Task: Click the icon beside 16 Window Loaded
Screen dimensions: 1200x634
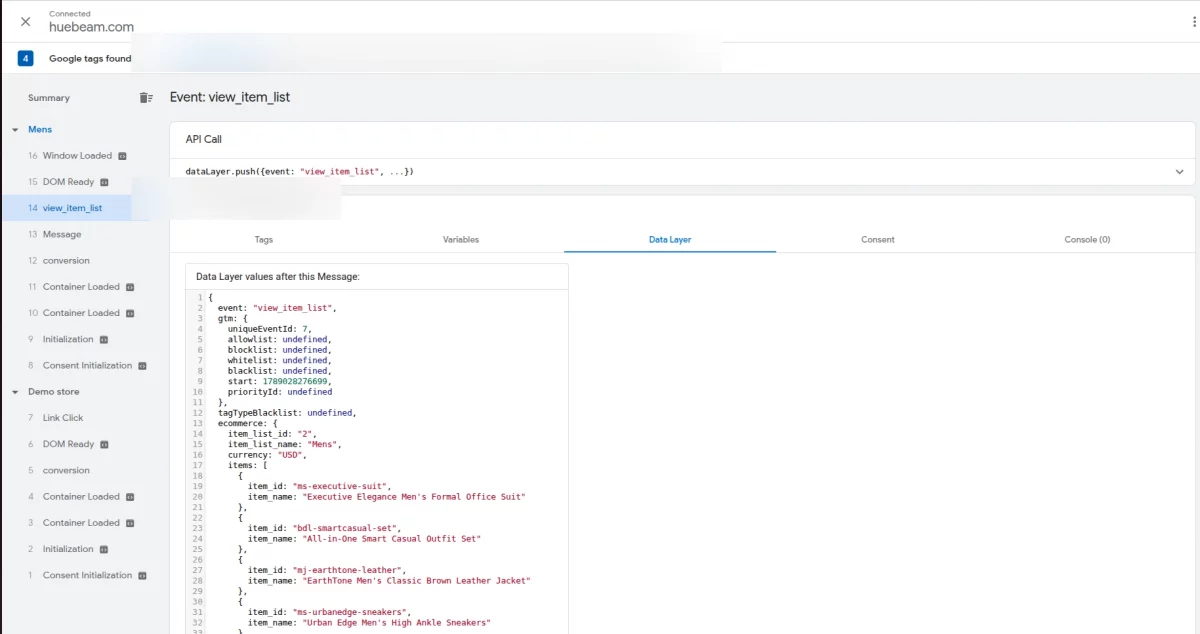Action: point(123,156)
